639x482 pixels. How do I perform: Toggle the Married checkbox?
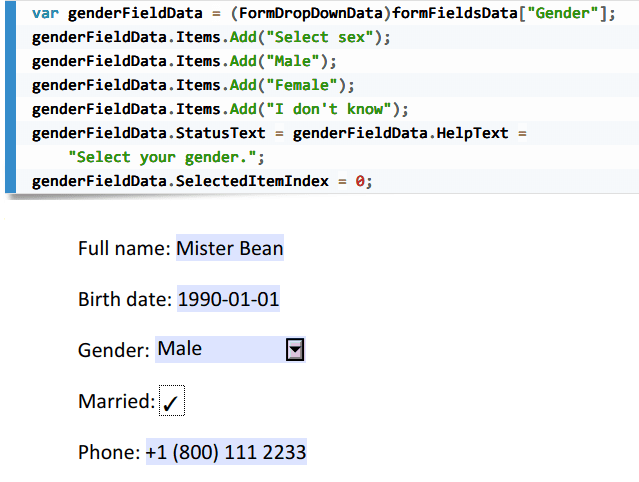point(172,401)
